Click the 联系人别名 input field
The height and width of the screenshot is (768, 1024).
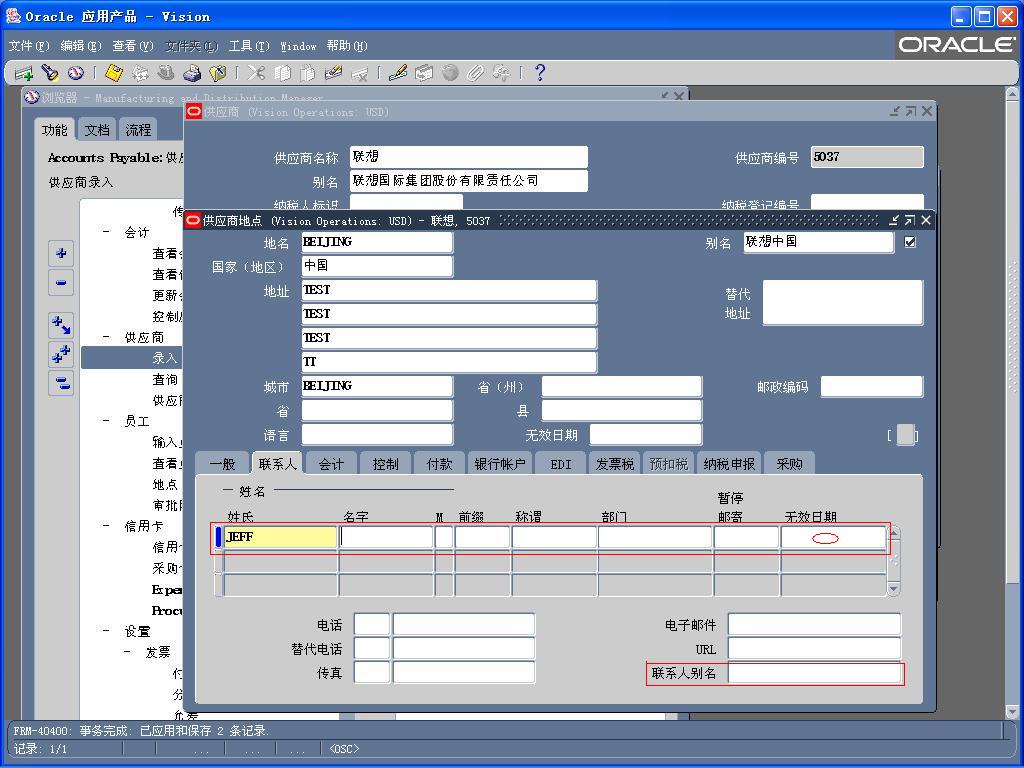coord(814,673)
